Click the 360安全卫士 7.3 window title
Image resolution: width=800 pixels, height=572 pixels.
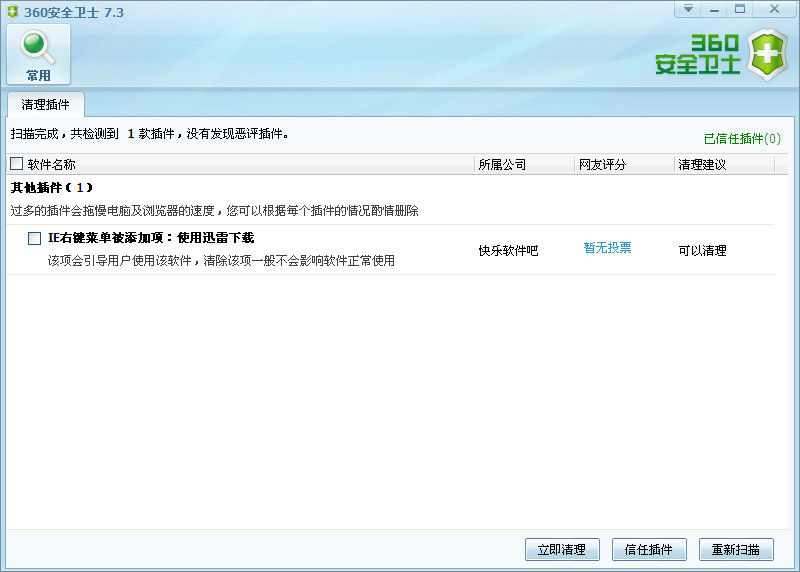74,12
